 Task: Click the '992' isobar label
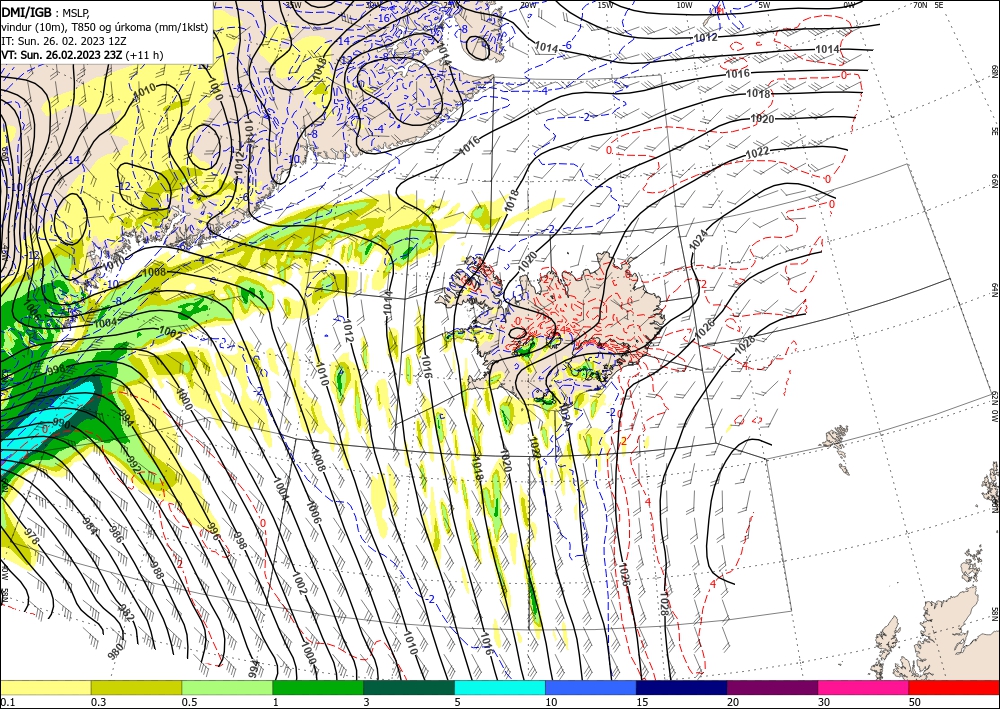[134, 462]
